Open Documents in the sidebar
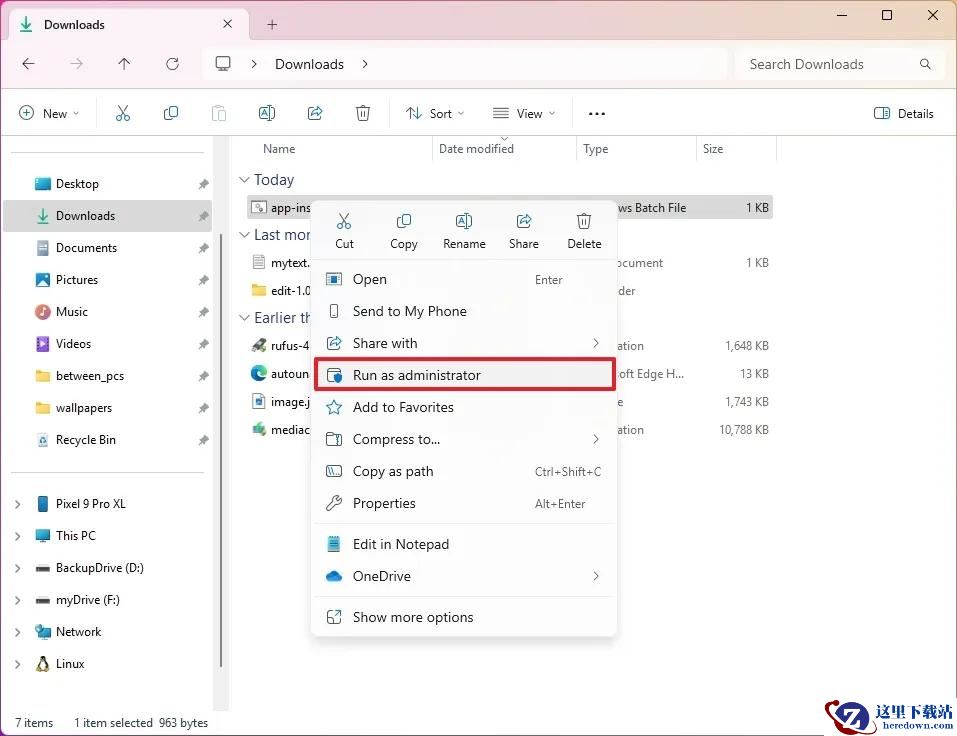Viewport: 957px width, 736px height. point(107,248)
